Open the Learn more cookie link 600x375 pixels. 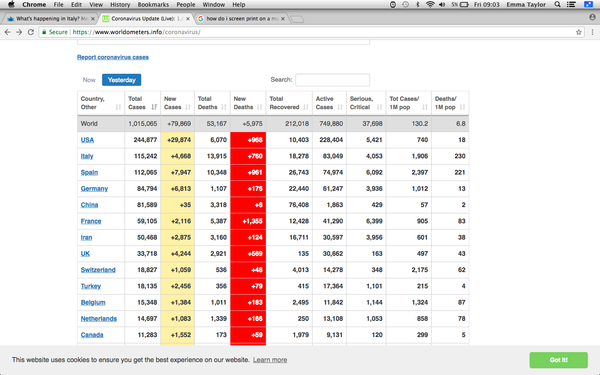(270, 360)
